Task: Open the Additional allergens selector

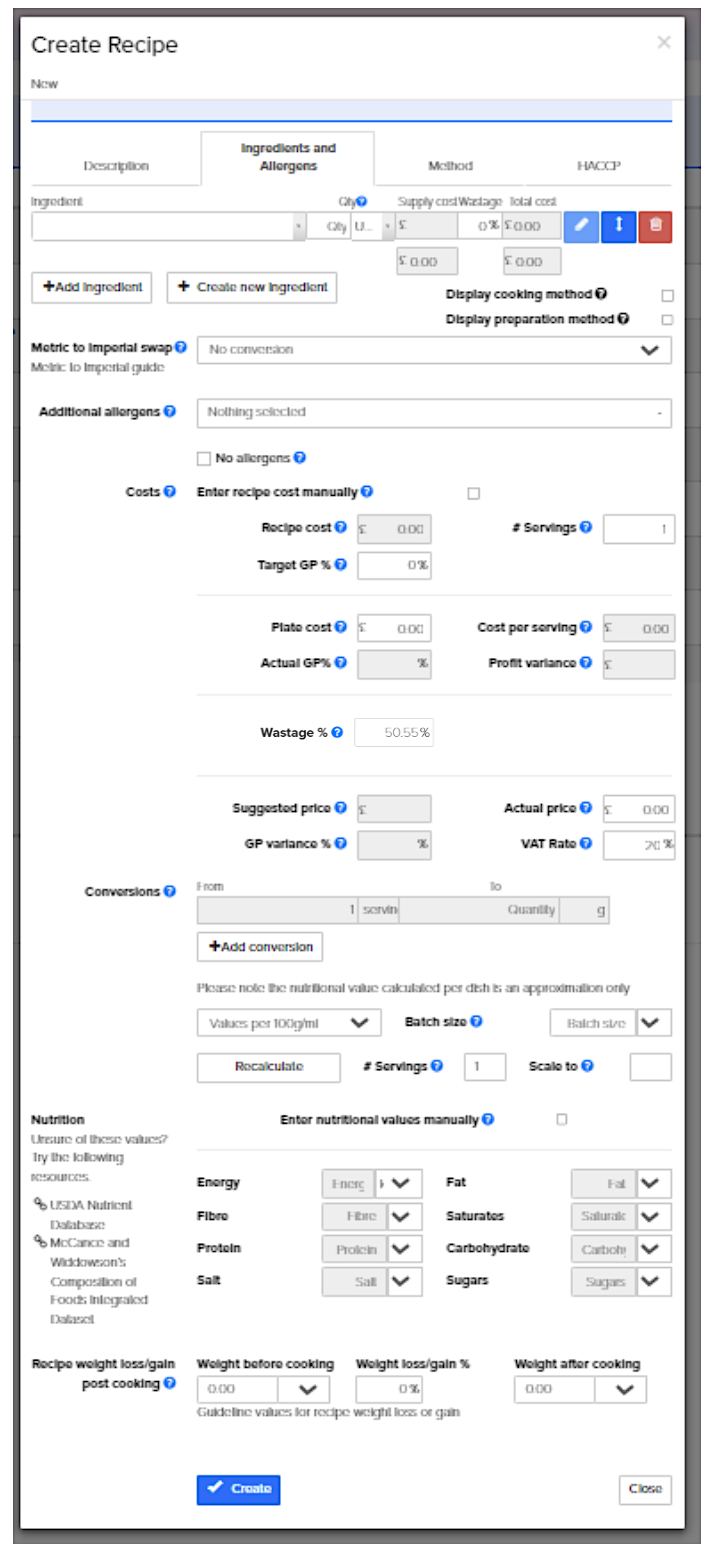Action: (x=435, y=411)
